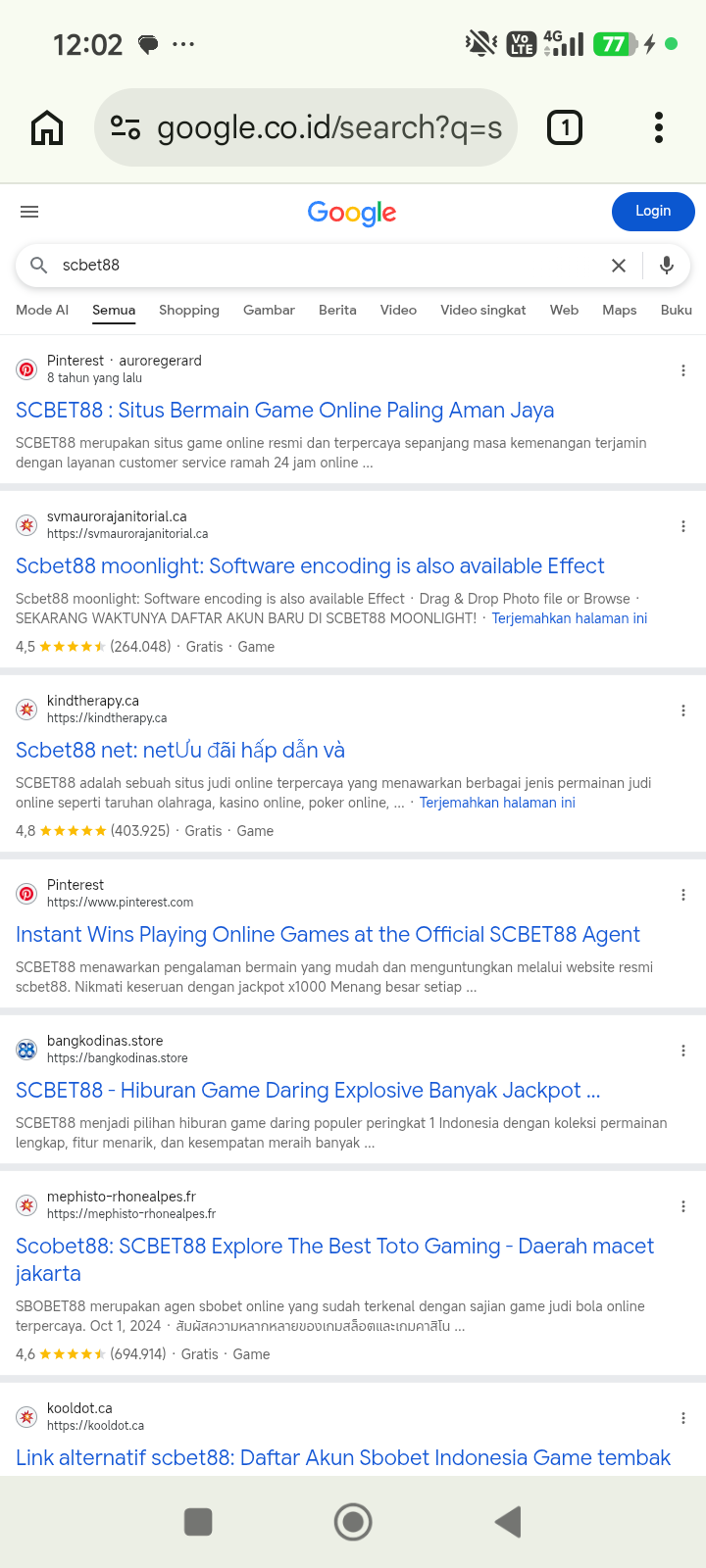Screen dimensions: 706x1568
Task: Tap the Chrome home icon
Action: [x=47, y=127]
